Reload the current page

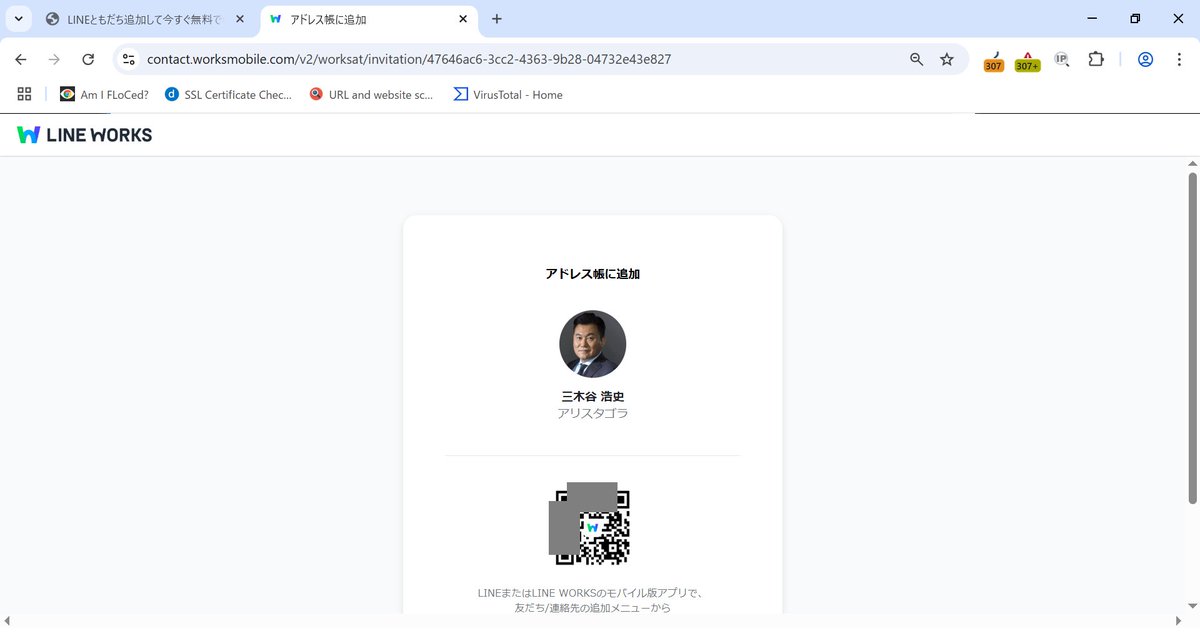pyautogui.click(x=88, y=59)
